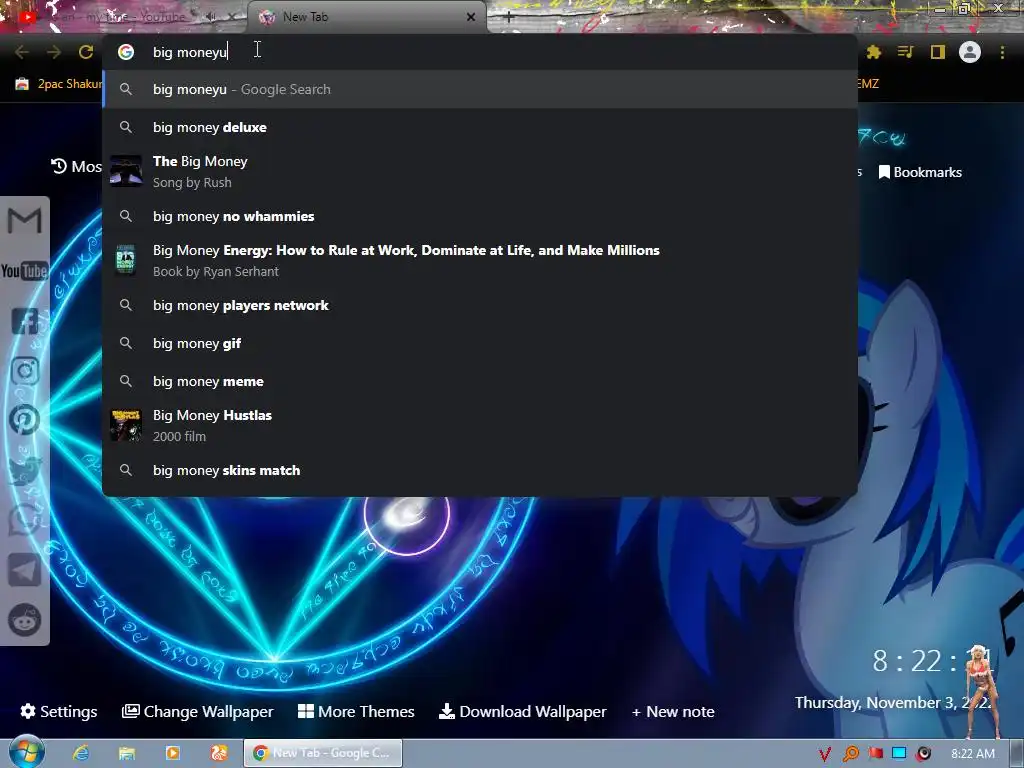This screenshot has width=1024, height=768.
Task: Toggle the side panel icon
Action: pyautogui.click(x=938, y=52)
